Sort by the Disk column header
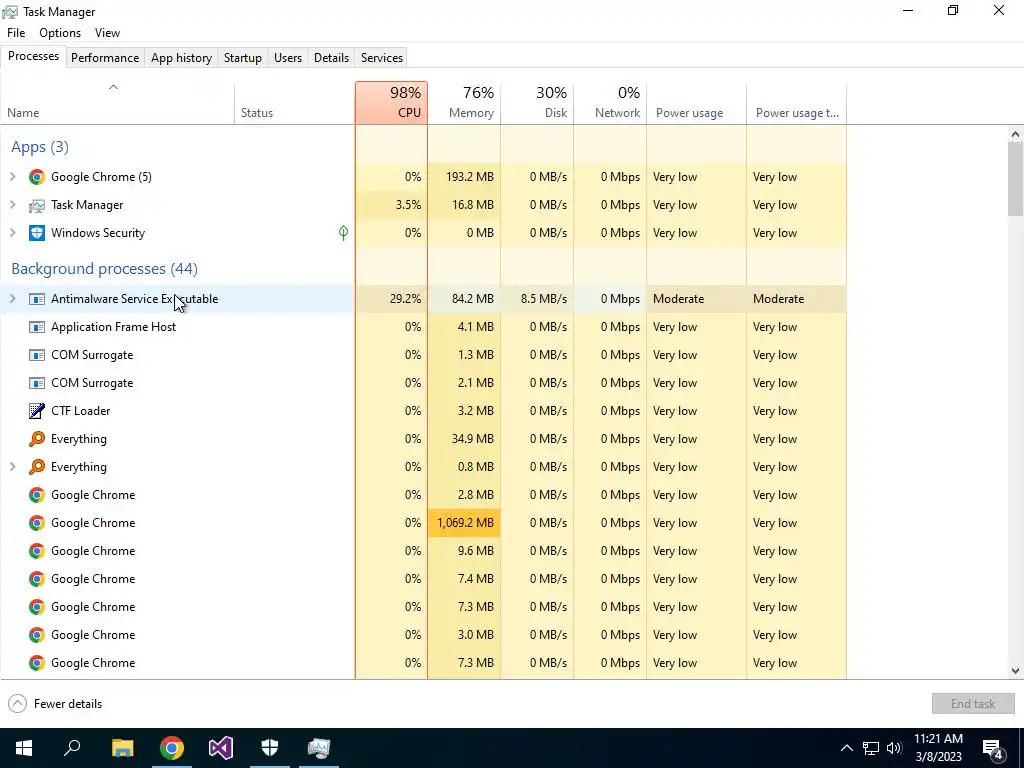The height and width of the screenshot is (768, 1024). (537, 103)
